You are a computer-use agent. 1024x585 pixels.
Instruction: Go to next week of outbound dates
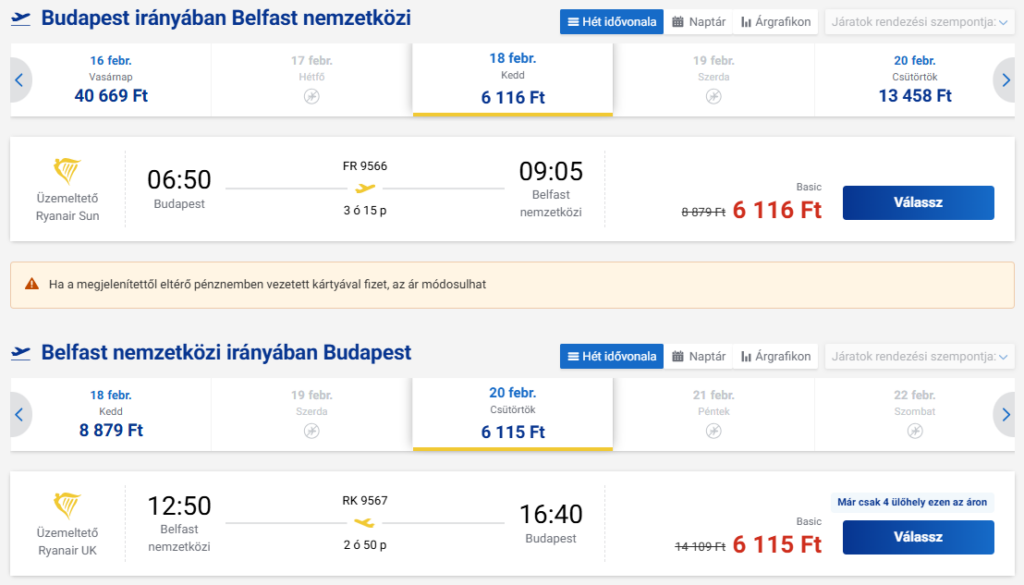[x=1006, y=80]
